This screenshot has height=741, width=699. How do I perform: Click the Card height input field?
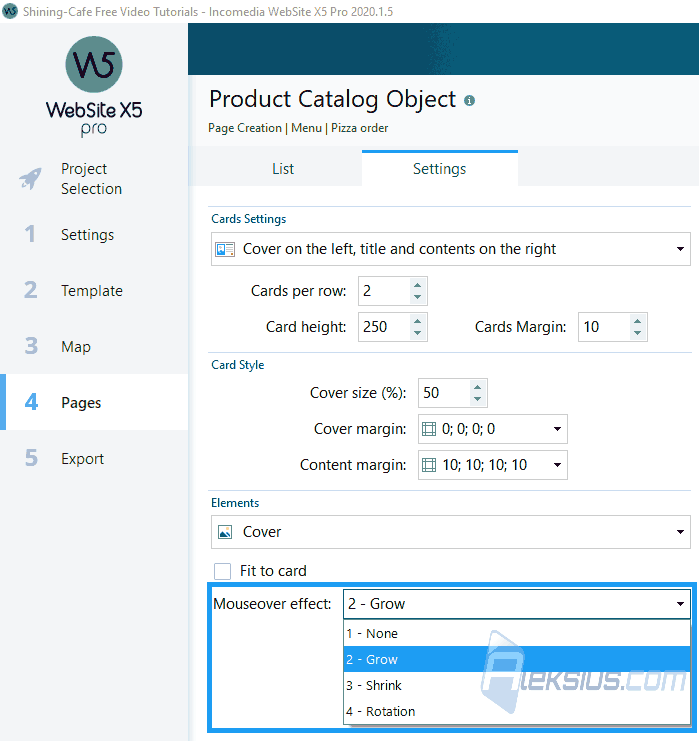[x=385, y=327]
